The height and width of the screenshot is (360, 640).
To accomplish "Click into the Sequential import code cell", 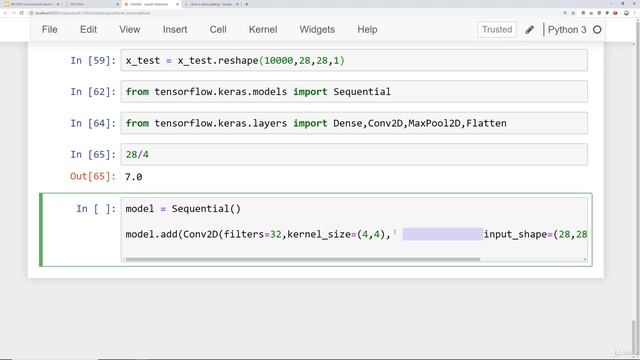I will click(354, 91).
